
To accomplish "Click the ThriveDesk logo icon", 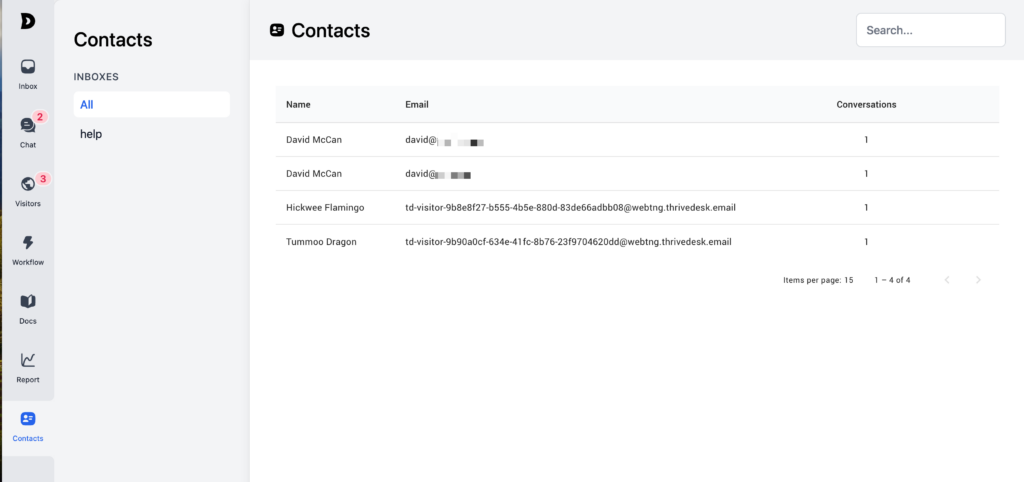I will click(x=27, y=21).
